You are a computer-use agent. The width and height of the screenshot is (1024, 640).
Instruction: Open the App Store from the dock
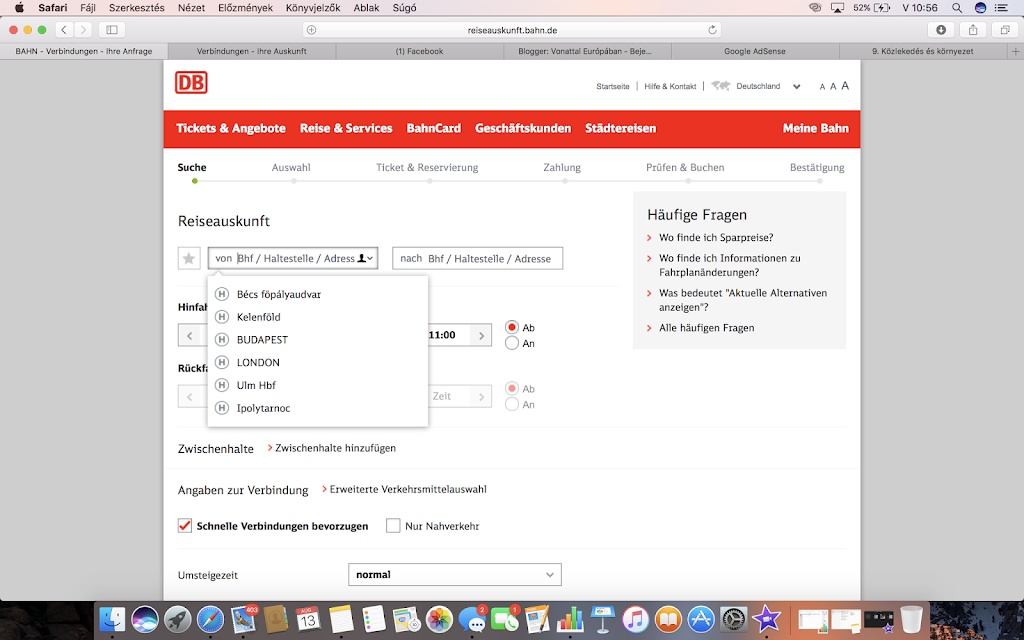[700, 619]
